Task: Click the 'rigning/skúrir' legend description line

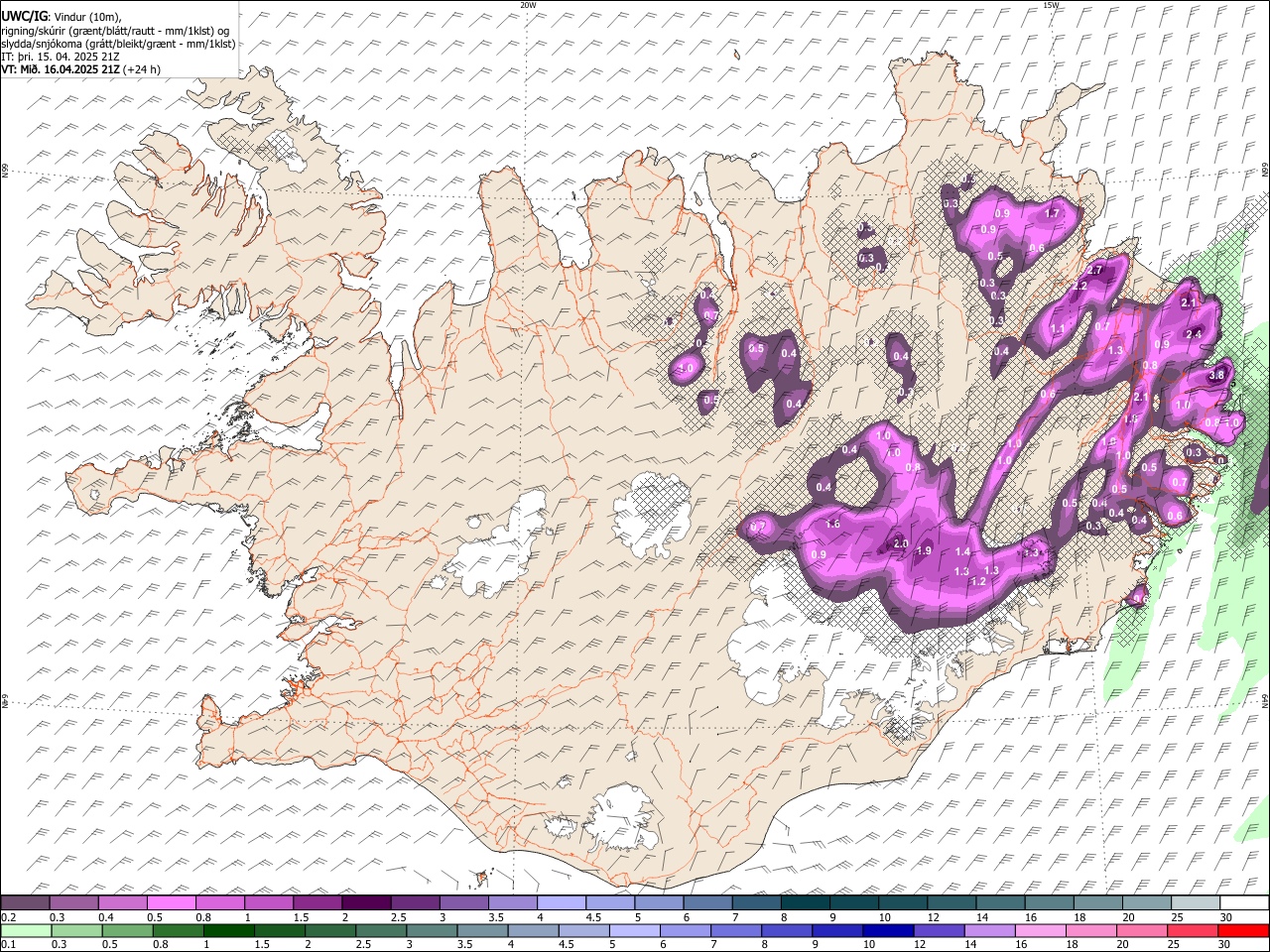Action: pos(115,31)
